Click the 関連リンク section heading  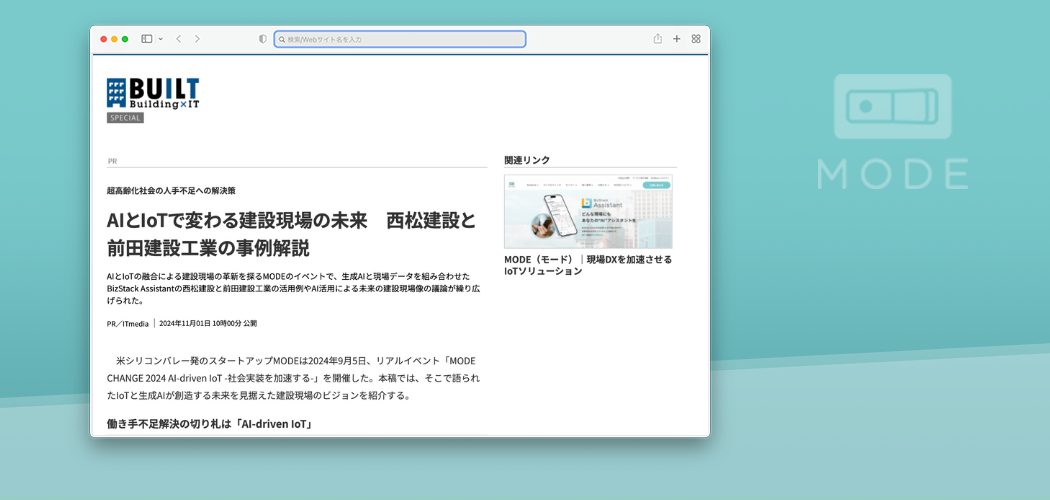[x=527, y=160]
